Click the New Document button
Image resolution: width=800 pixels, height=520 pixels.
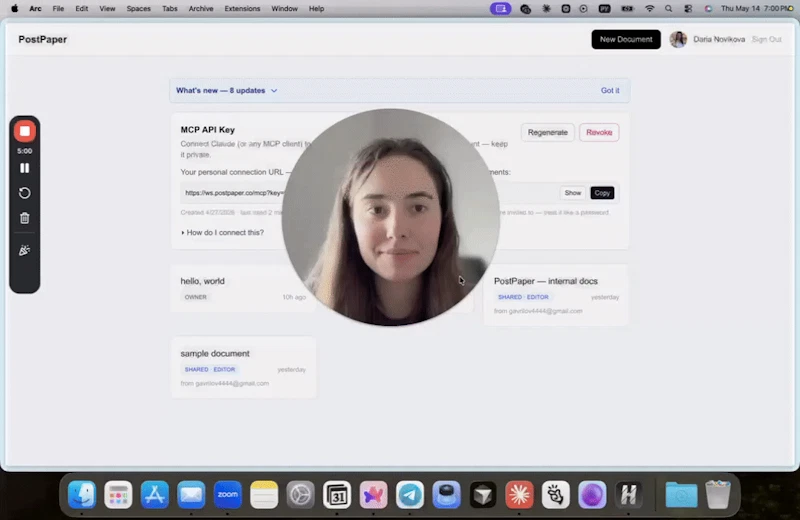click(x=626, y=39)
